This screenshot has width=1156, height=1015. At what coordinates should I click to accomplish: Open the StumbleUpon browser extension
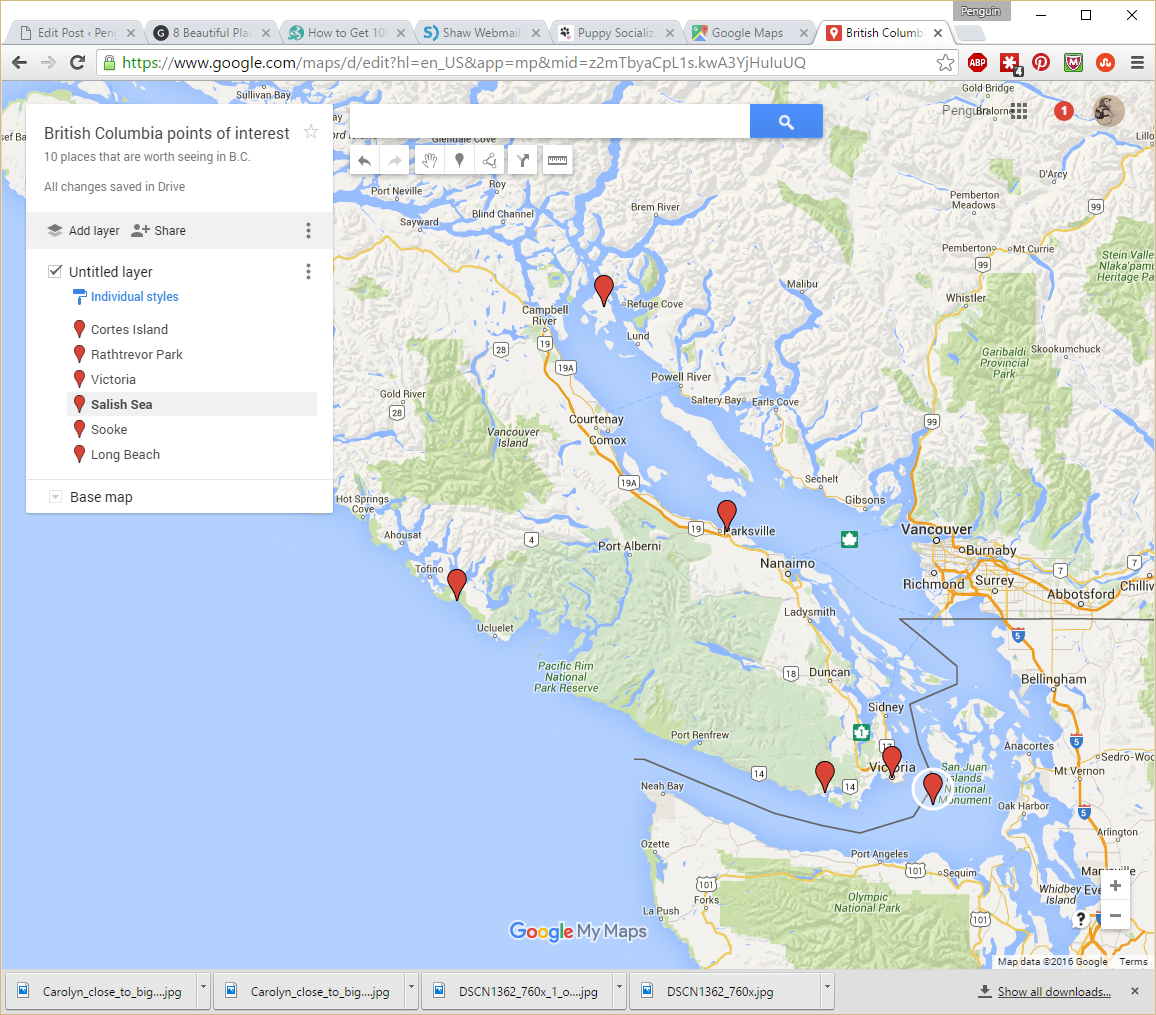click(x=1104, y=63)
